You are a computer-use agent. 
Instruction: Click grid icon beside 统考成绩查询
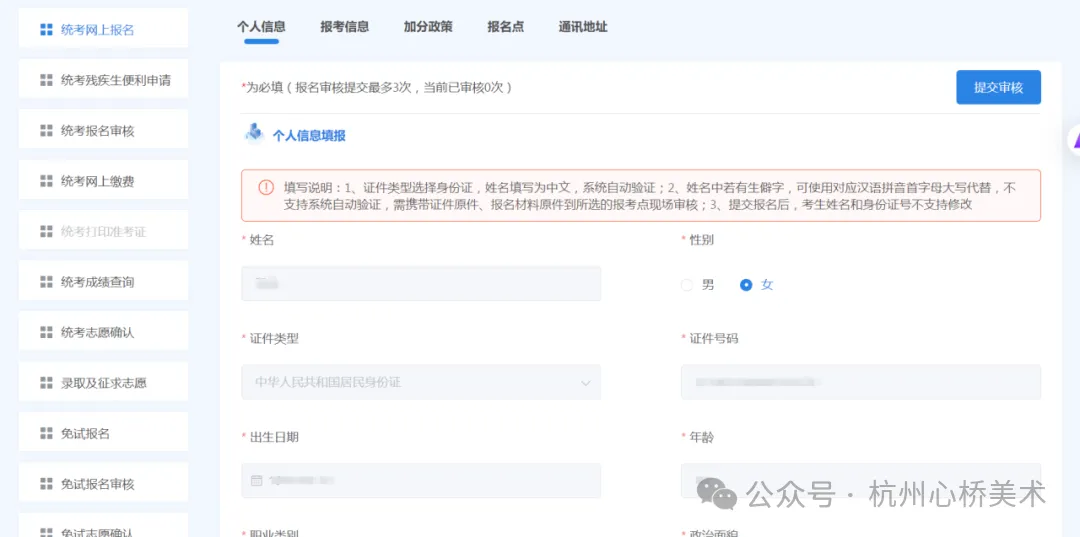coord(46,282)
